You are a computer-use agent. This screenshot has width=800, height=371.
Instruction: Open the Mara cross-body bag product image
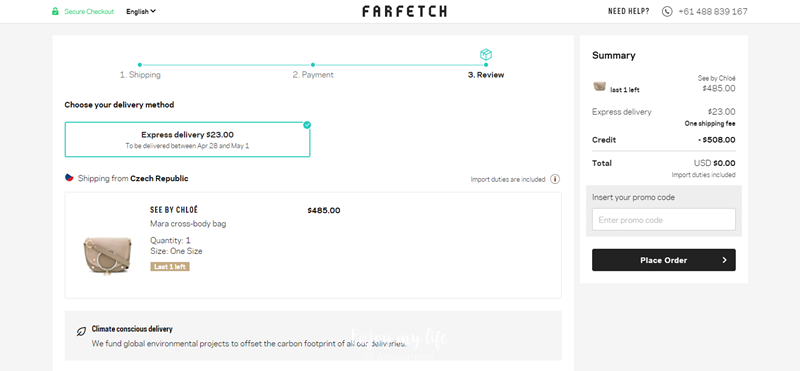(x=108, y=255)
